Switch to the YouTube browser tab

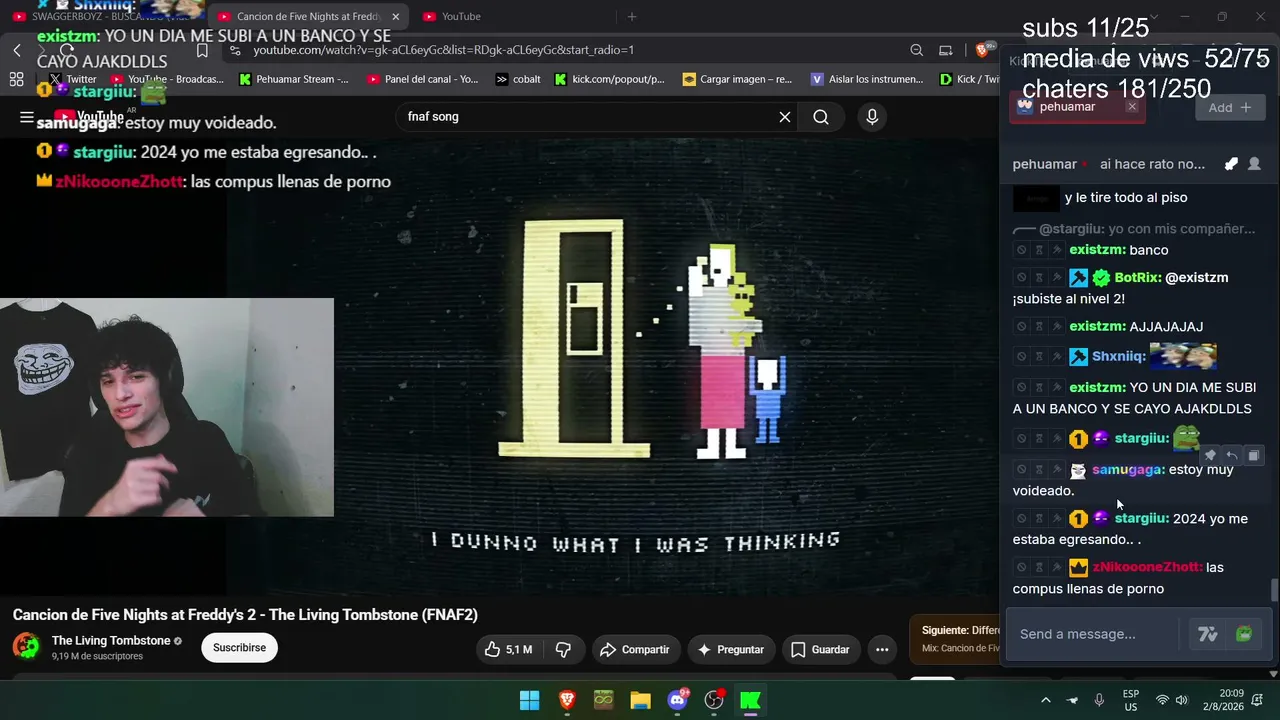pos(510,16)
